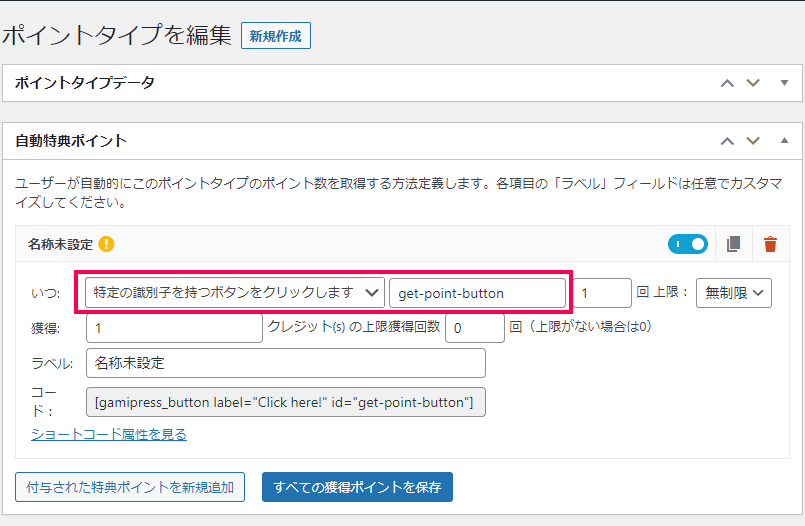Click the 獲得 points amount field
Image resolution: width=805 pixels, height=526 pixels.
(175, 328)
